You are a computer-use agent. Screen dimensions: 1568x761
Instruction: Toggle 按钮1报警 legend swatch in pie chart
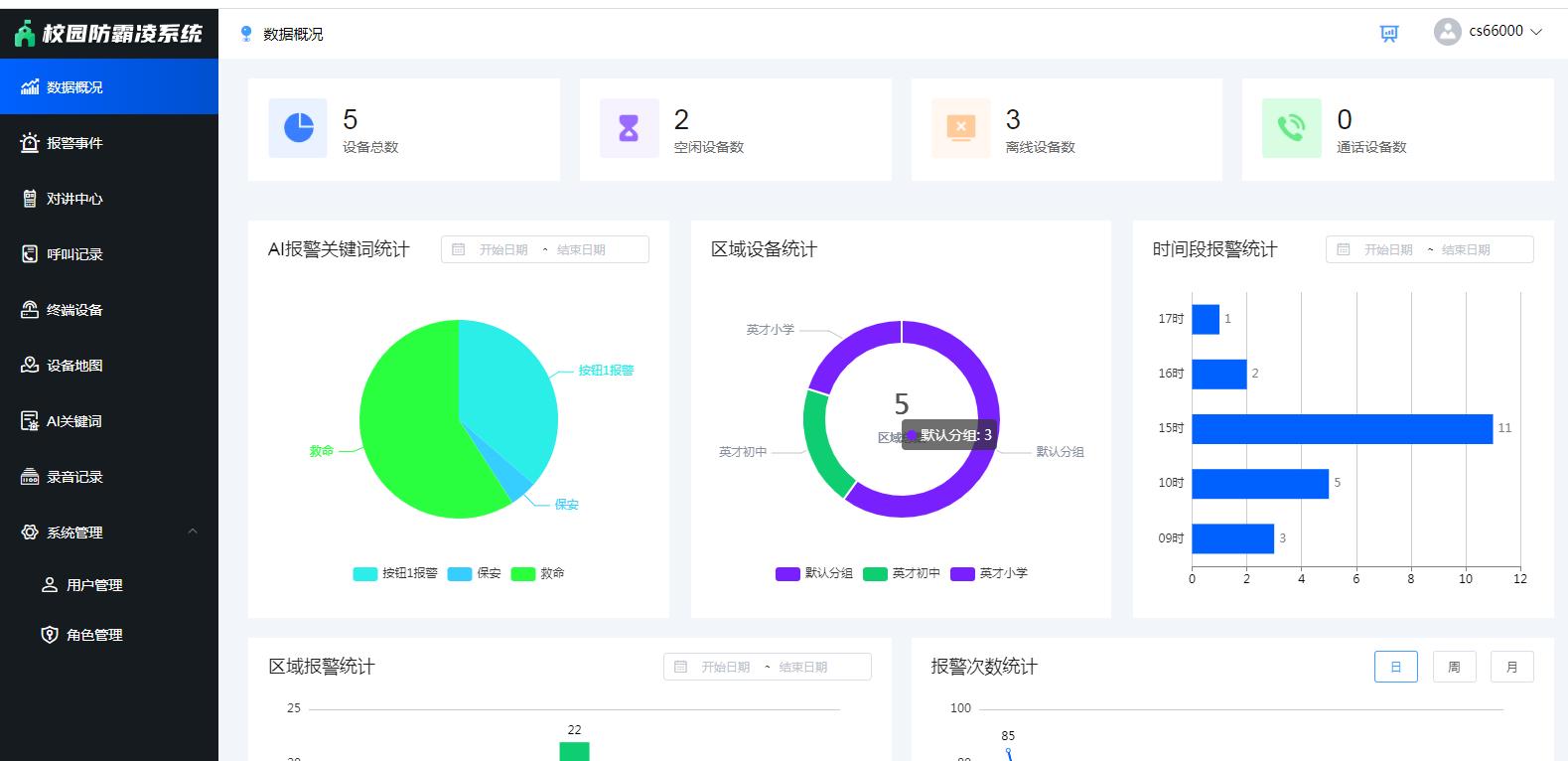pyautogui.click(x=365, y=574)
